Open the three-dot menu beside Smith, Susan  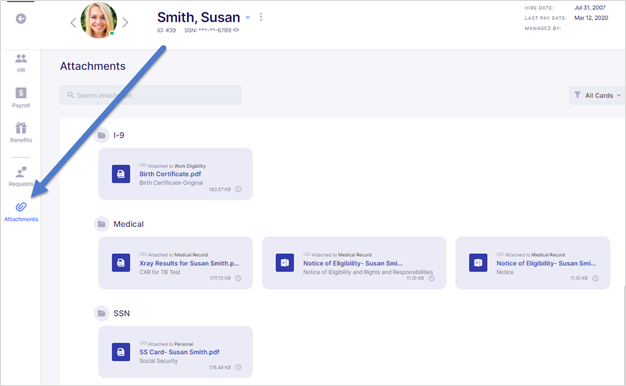(x=261, y=17)
